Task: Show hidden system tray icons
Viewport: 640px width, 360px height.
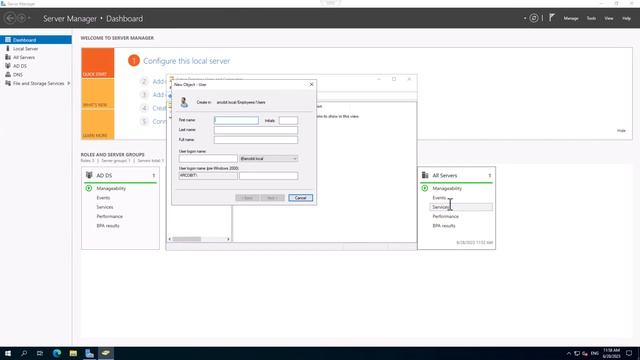Action: [569, 353]
